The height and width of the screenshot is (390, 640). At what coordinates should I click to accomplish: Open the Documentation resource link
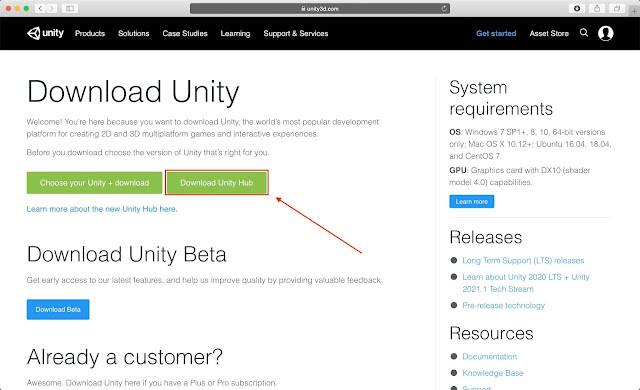click(489, 356)
